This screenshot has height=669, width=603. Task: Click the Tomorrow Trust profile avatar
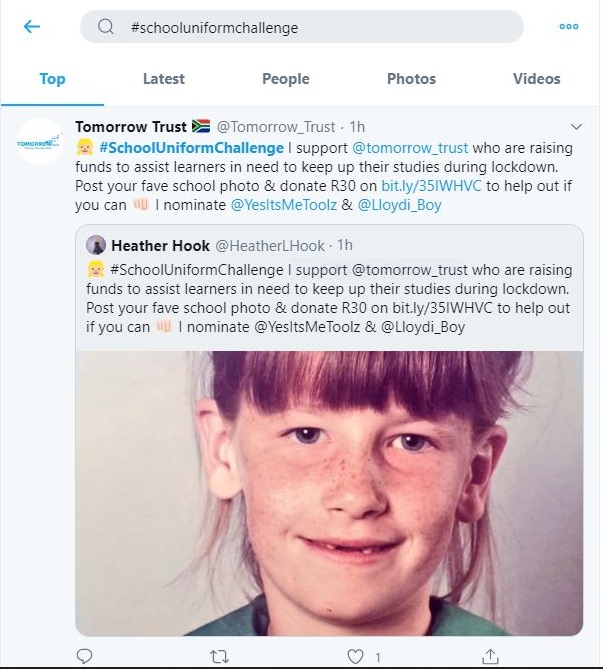pyautogui.click(x=40, y=145)
